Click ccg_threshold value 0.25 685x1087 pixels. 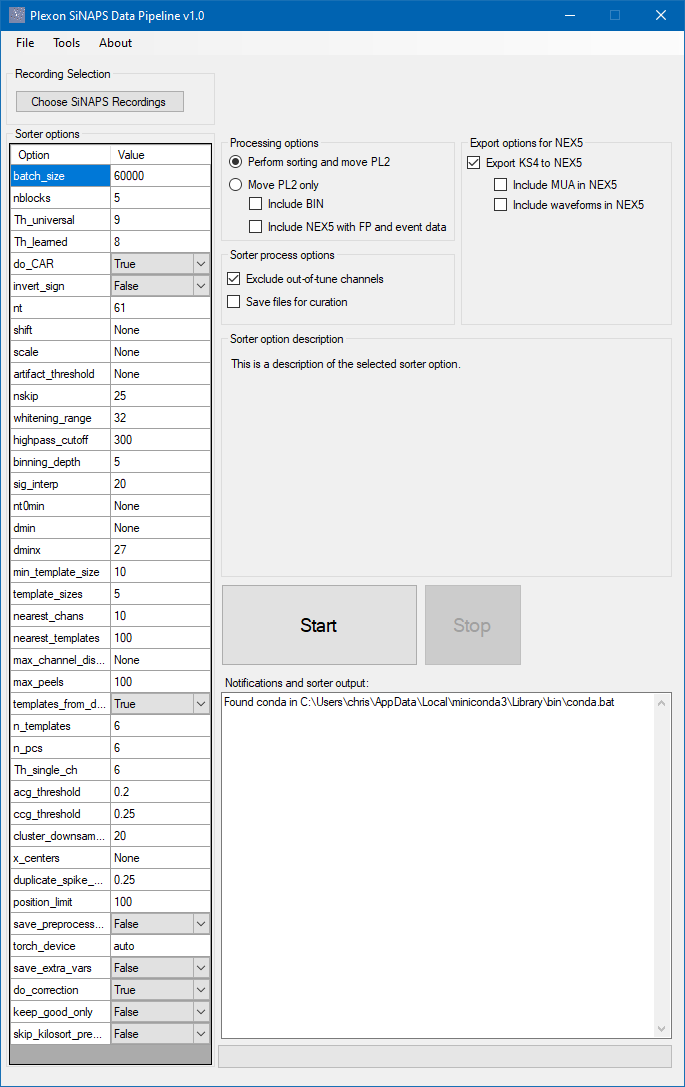[x=160, y=814]
